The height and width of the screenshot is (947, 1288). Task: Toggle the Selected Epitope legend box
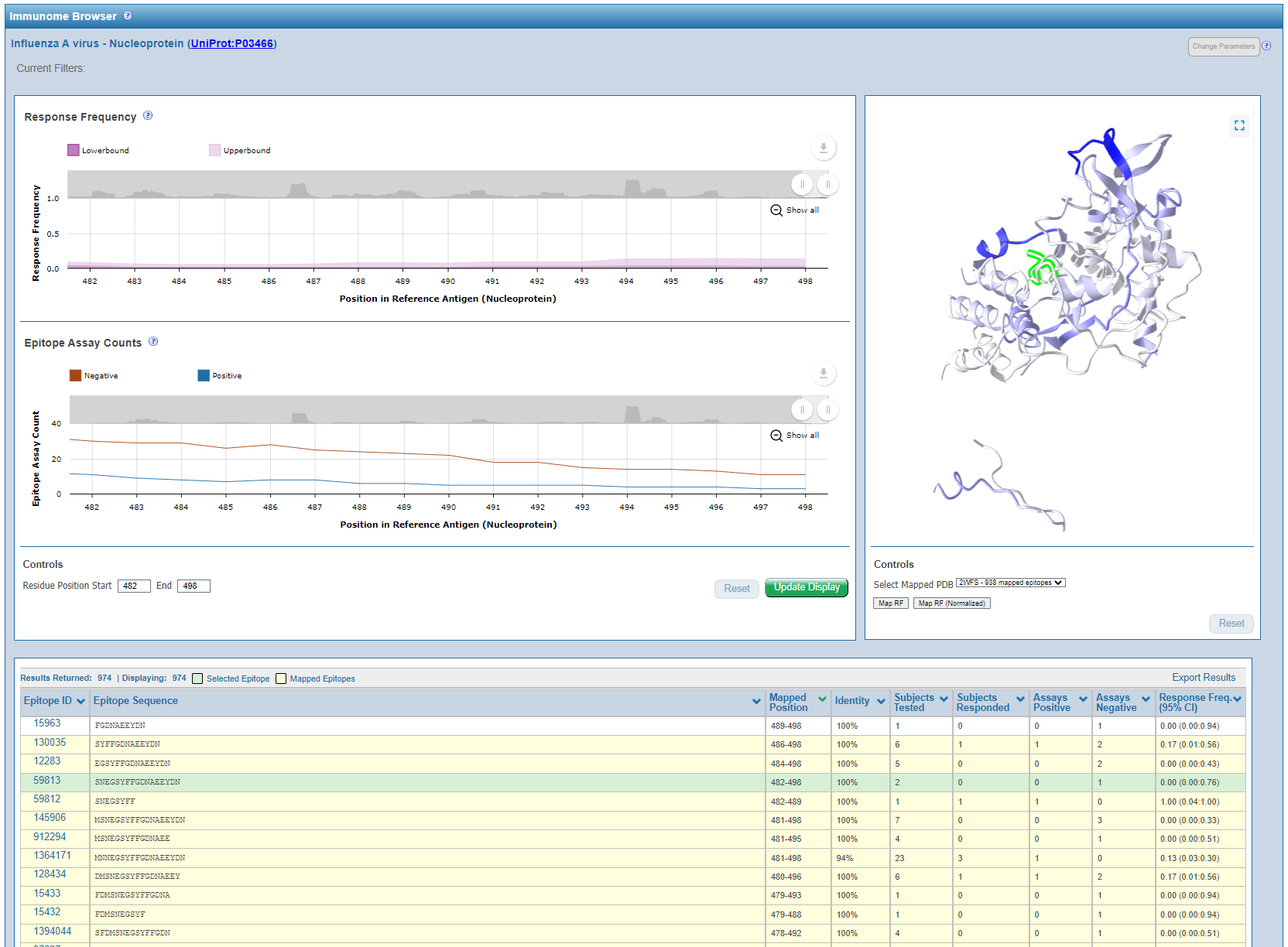click(197, 679)
